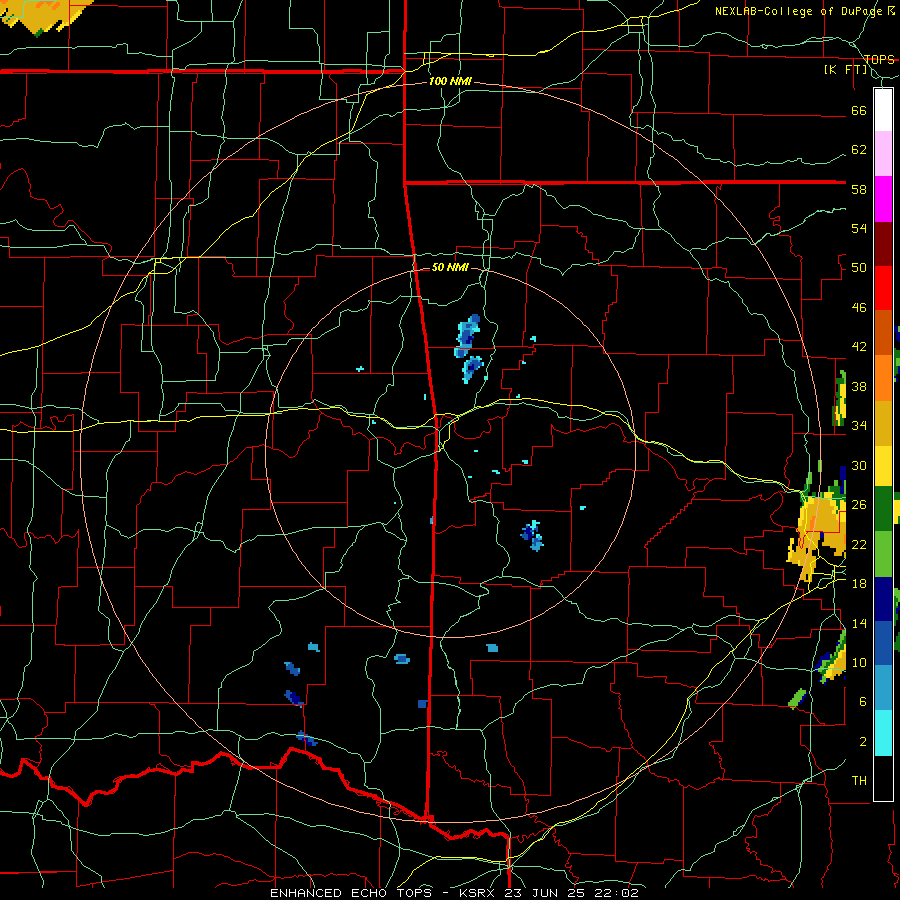The image size is (900, 900).
Task: Click the "[K FT]" units label
Action: [x=845, y=70]
